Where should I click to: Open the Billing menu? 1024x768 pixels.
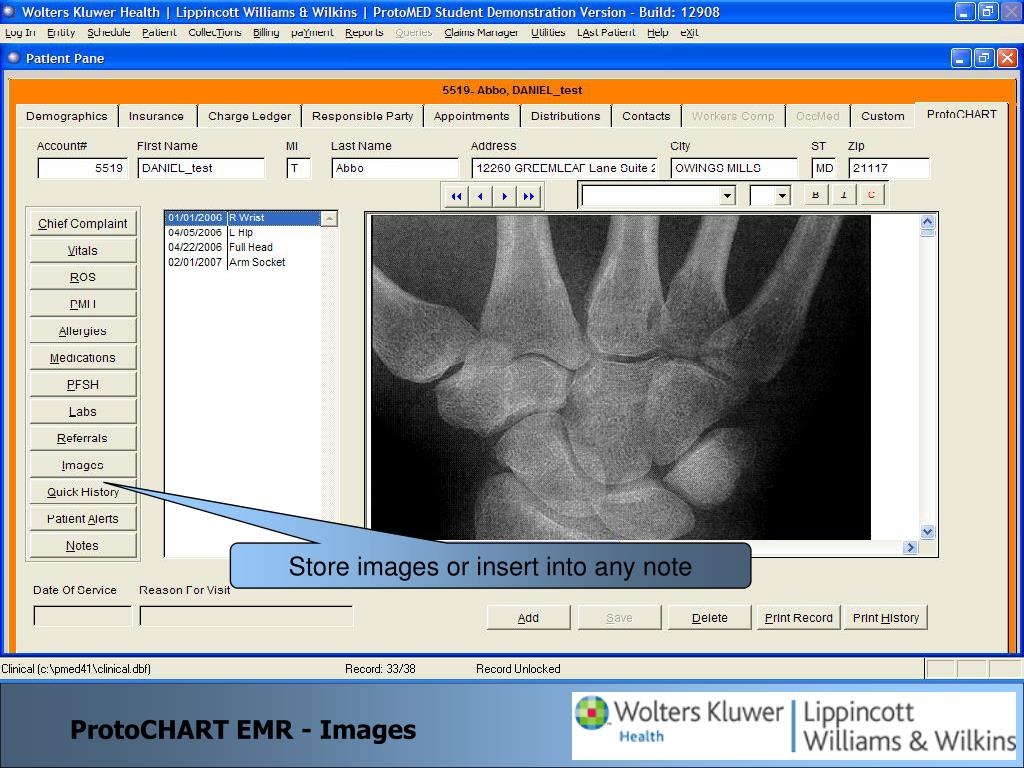click(x=266, y=33)
